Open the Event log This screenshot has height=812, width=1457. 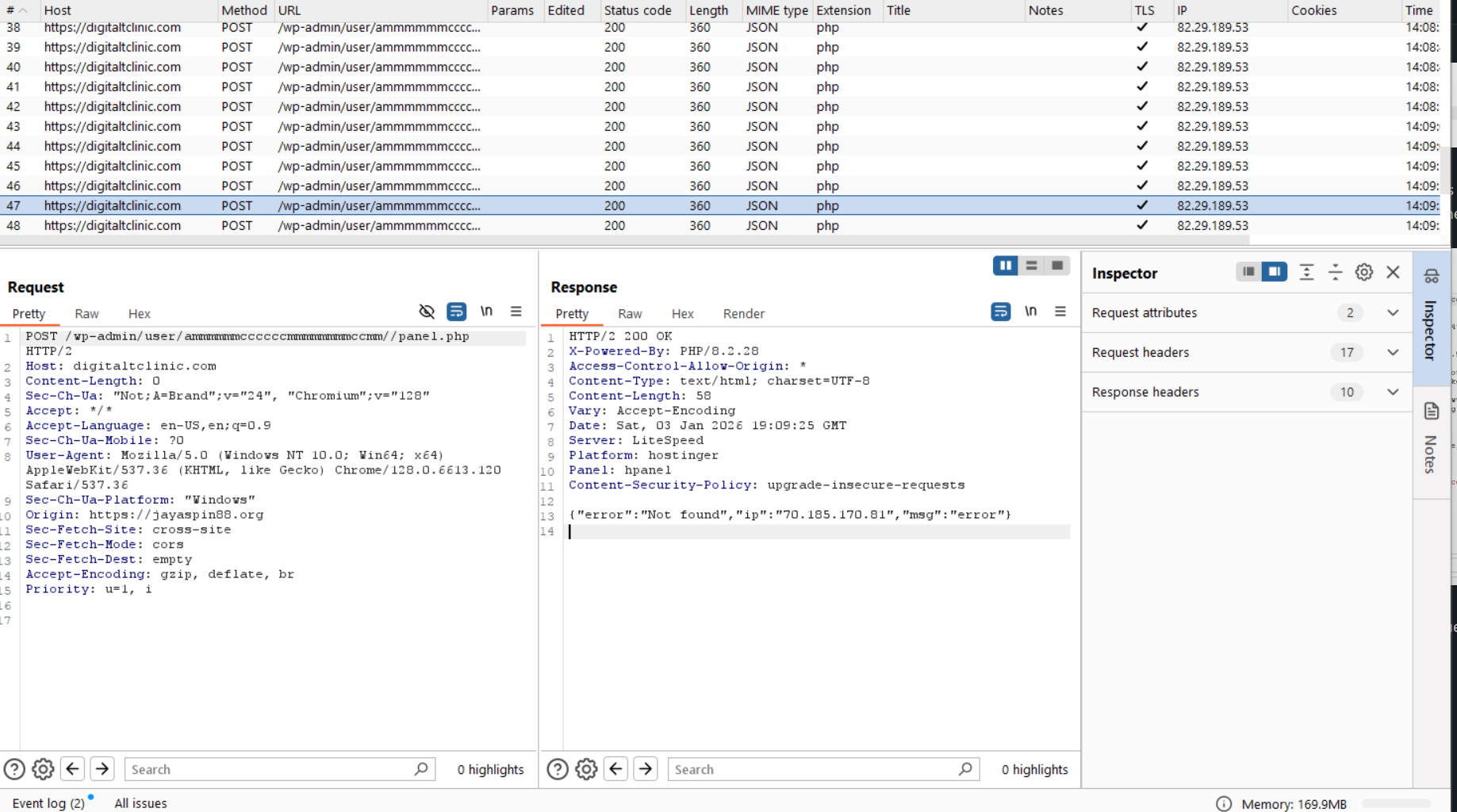pyautogui.click(x=48, y=803)
